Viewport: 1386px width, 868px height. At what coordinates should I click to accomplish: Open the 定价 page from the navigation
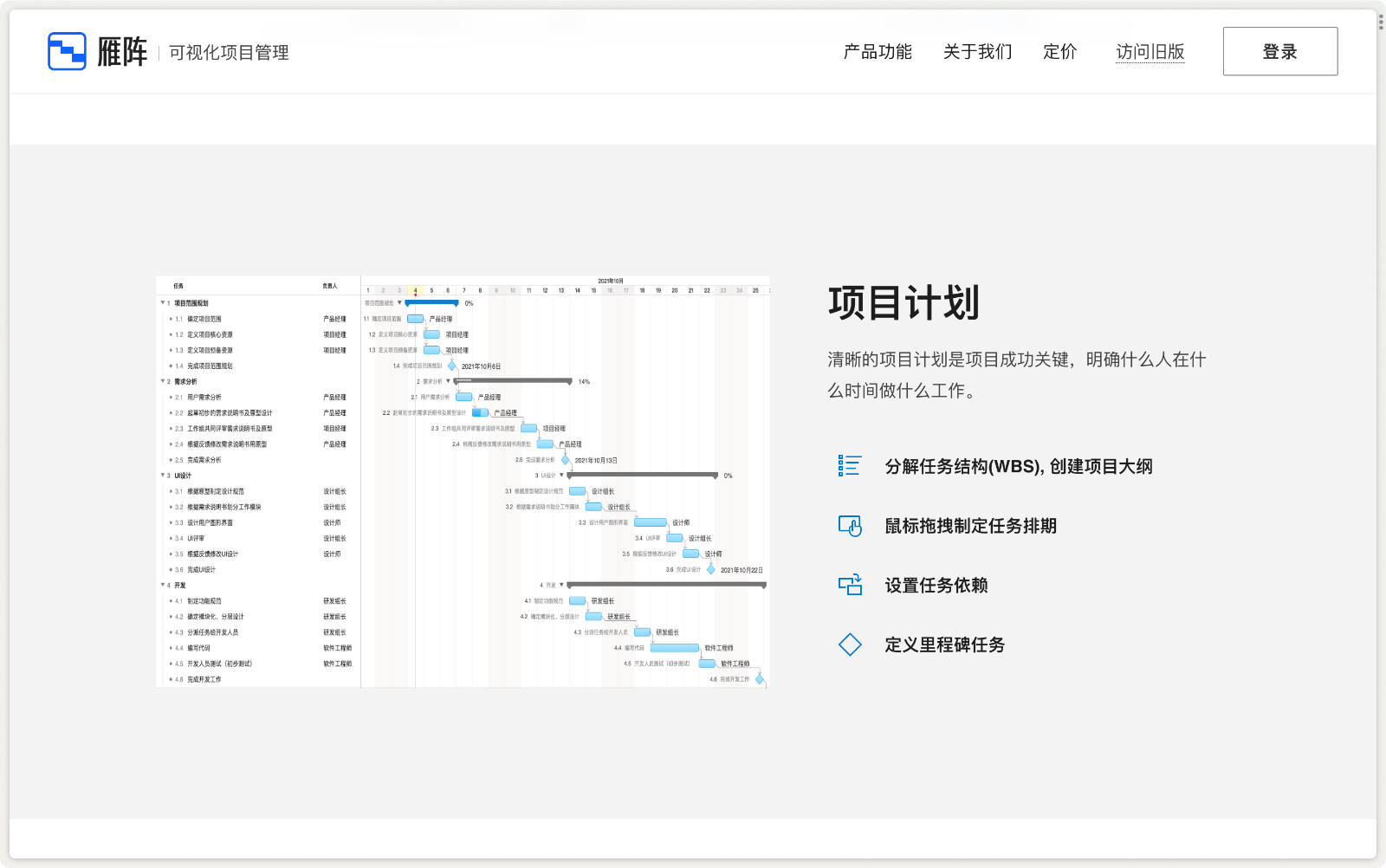[x=1059, y=52]
